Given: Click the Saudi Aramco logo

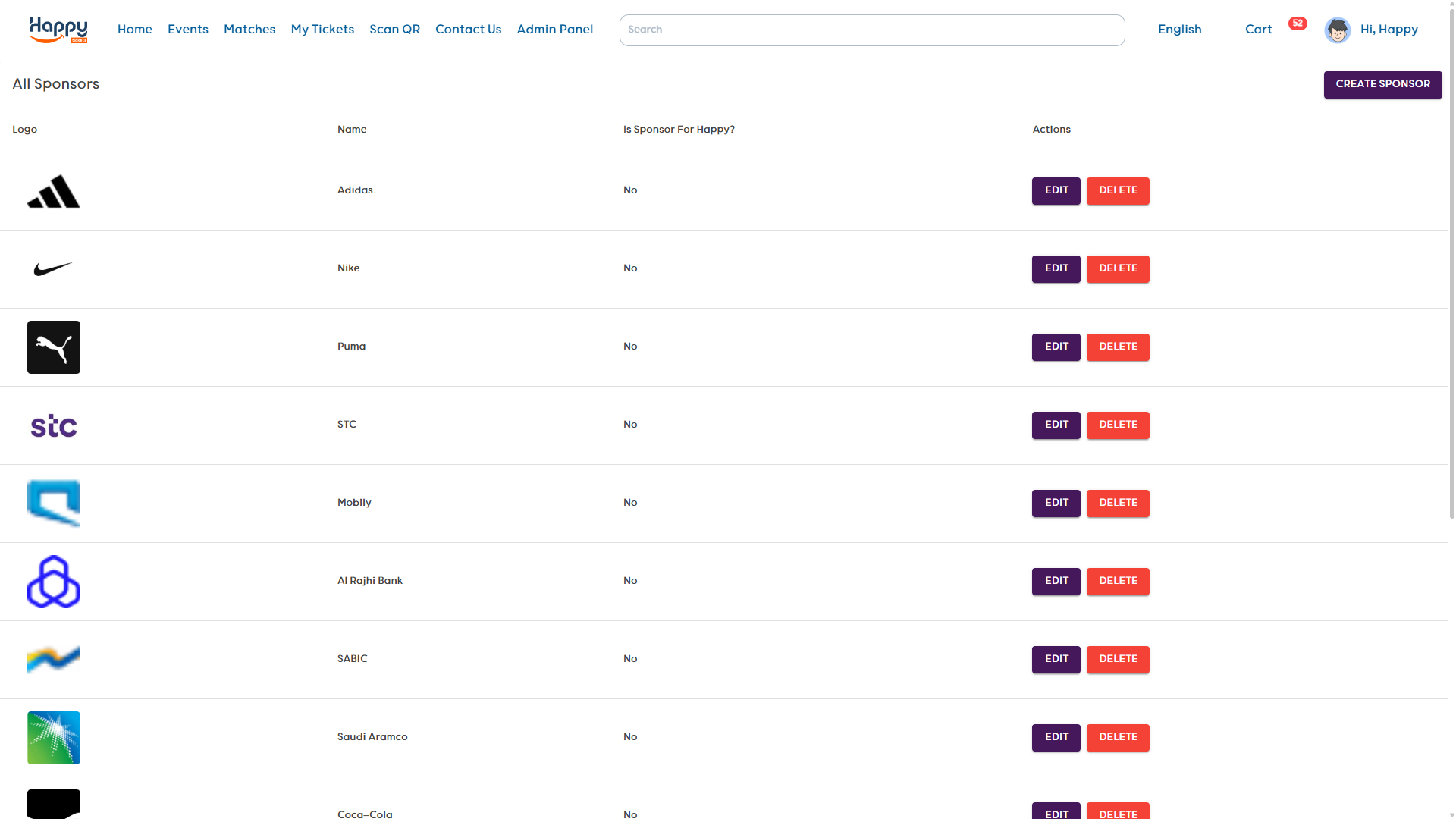Looking at the screenshot, I should click(x=54, y=737).
